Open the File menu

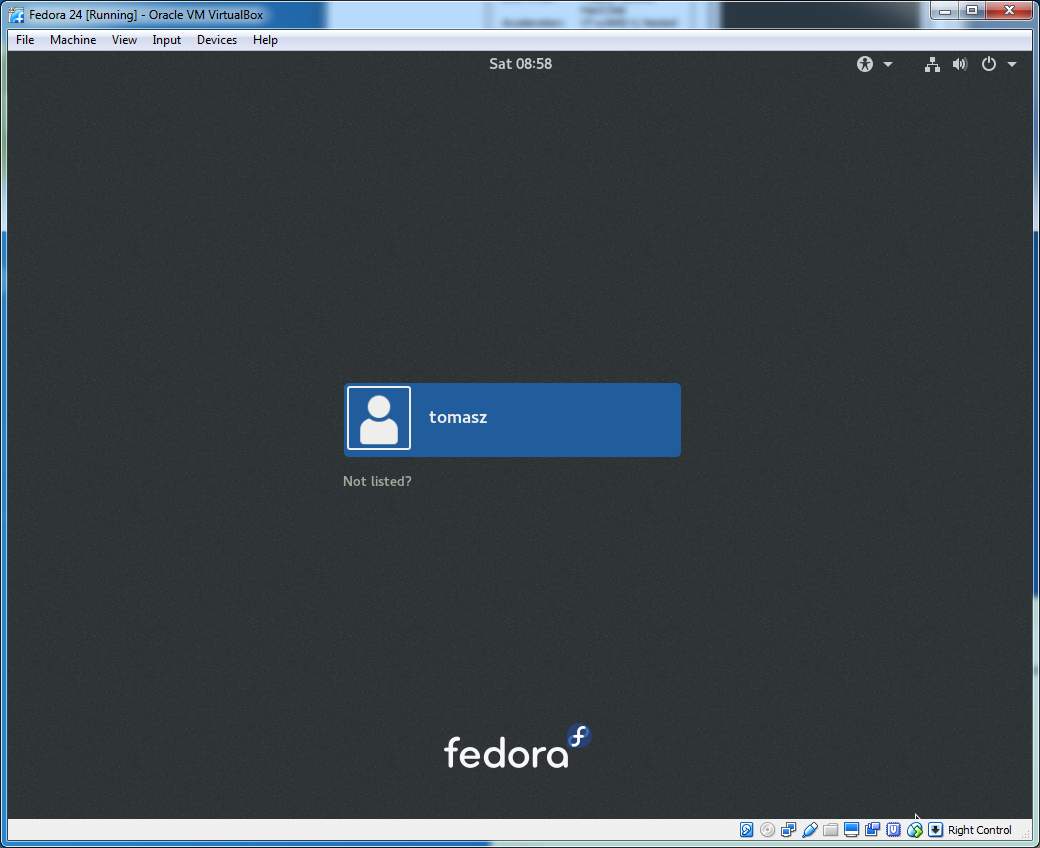tap(25, 40)
